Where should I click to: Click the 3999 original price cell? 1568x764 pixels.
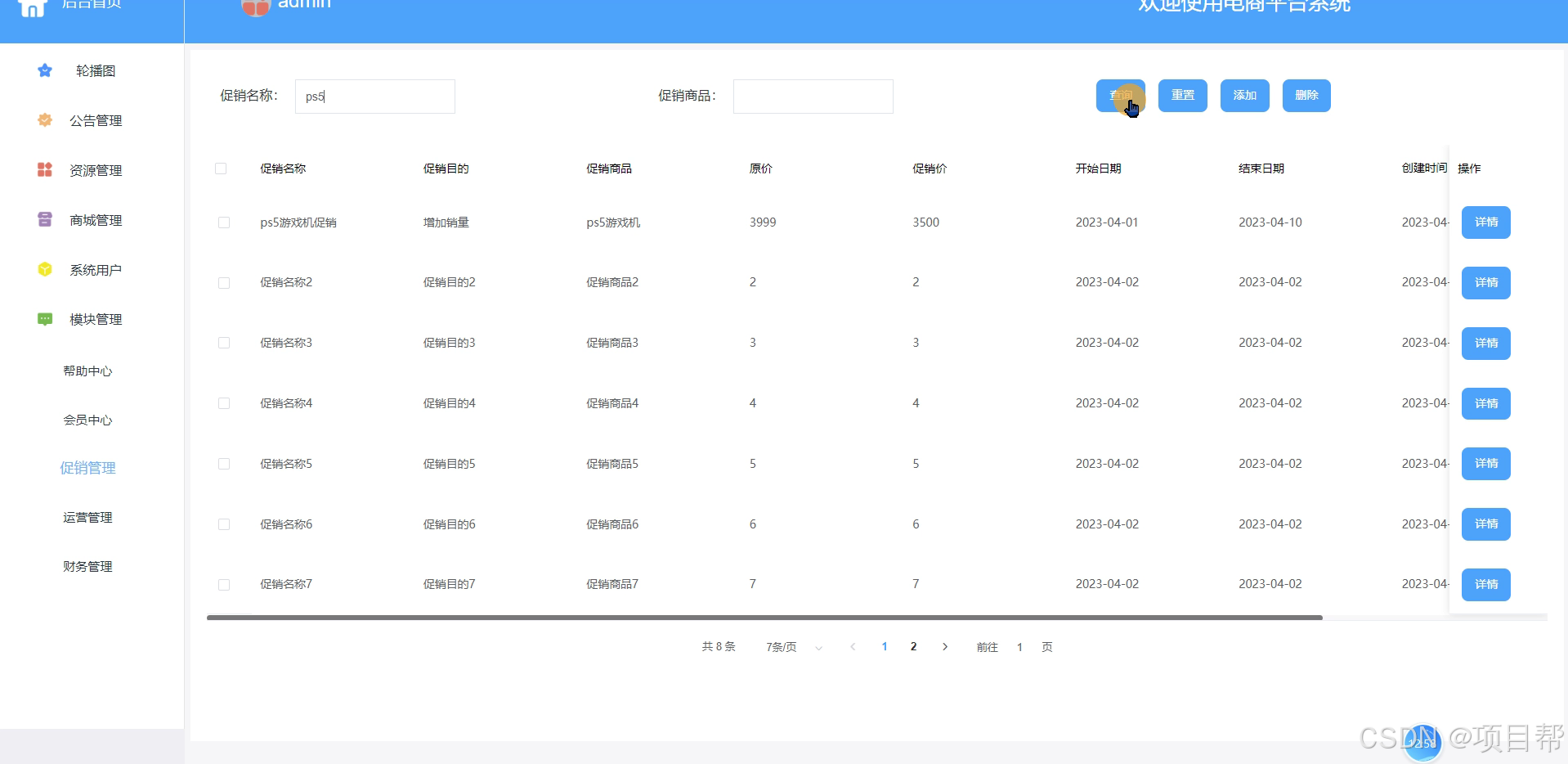(x=763, y=222)
